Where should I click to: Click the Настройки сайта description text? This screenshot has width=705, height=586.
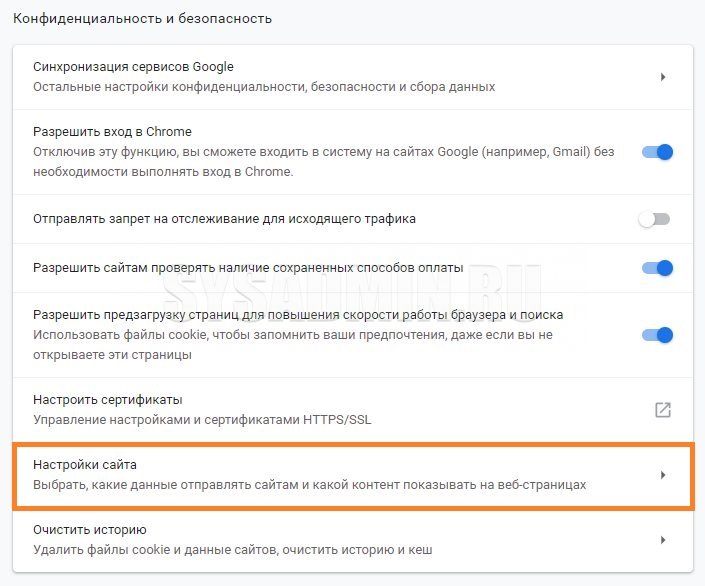309,485
